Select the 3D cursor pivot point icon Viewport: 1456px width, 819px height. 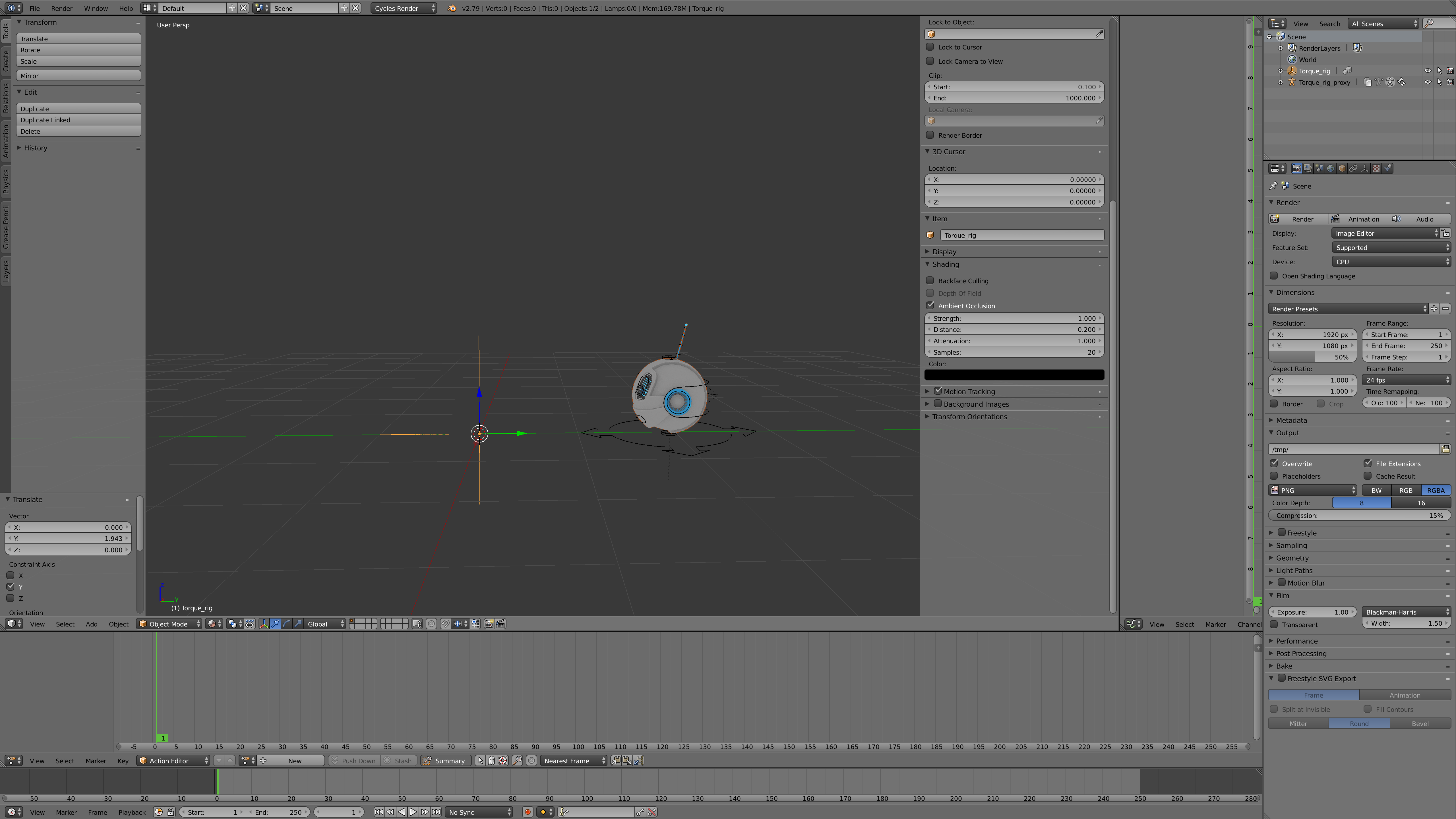pos(233,623)
